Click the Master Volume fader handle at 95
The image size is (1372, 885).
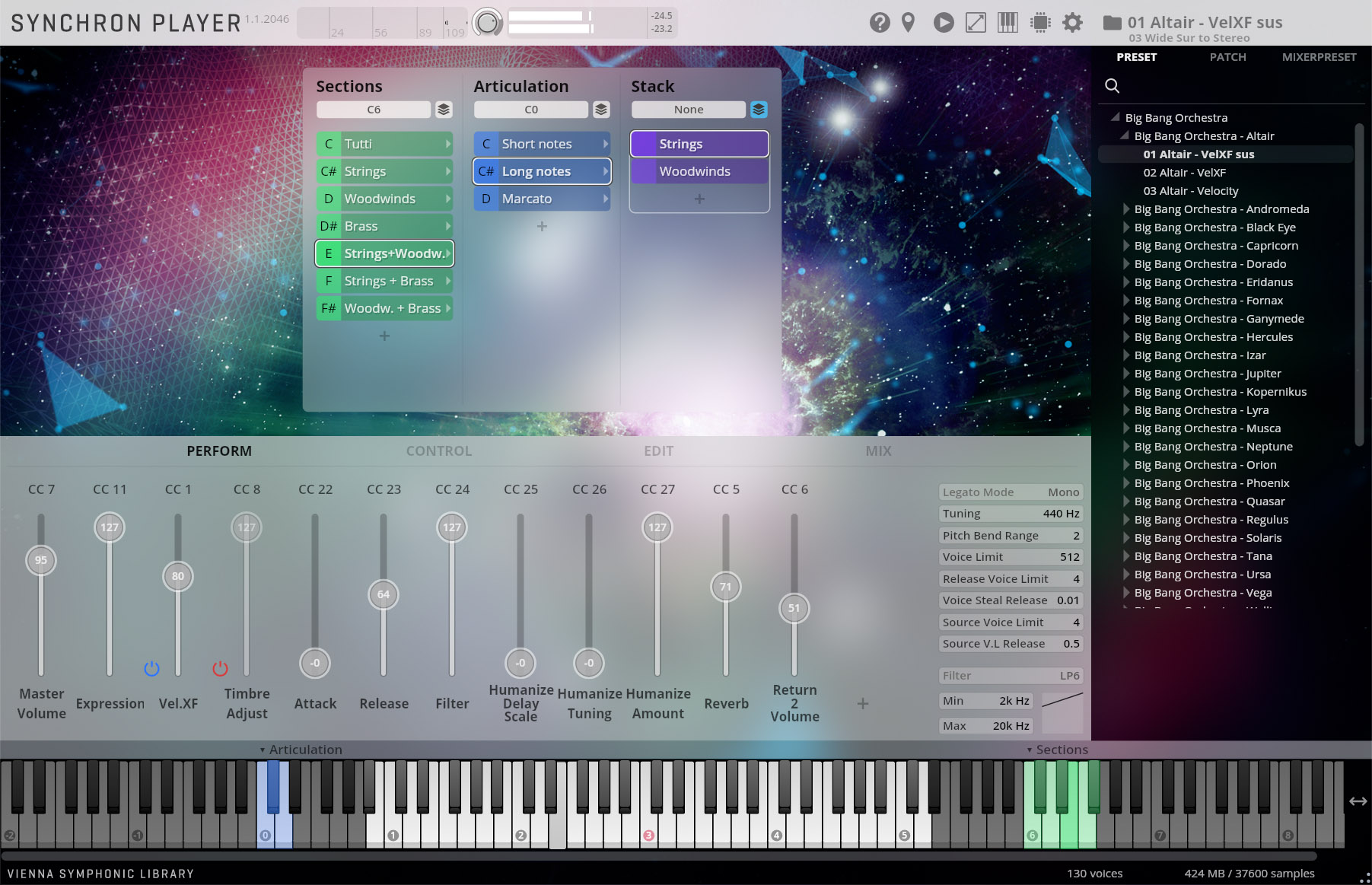(41, 560)
